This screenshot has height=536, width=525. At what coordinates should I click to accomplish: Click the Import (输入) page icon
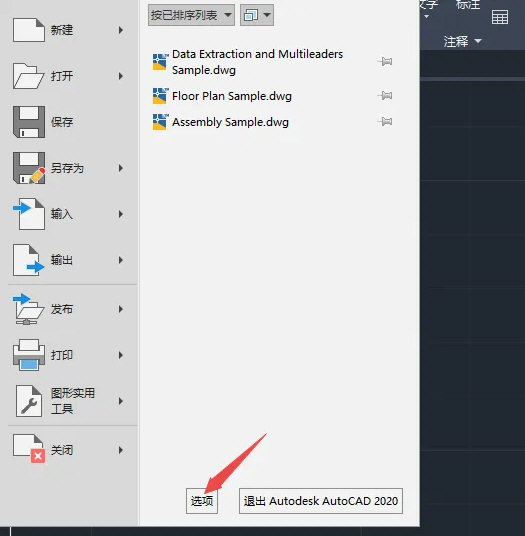point(29,214)
